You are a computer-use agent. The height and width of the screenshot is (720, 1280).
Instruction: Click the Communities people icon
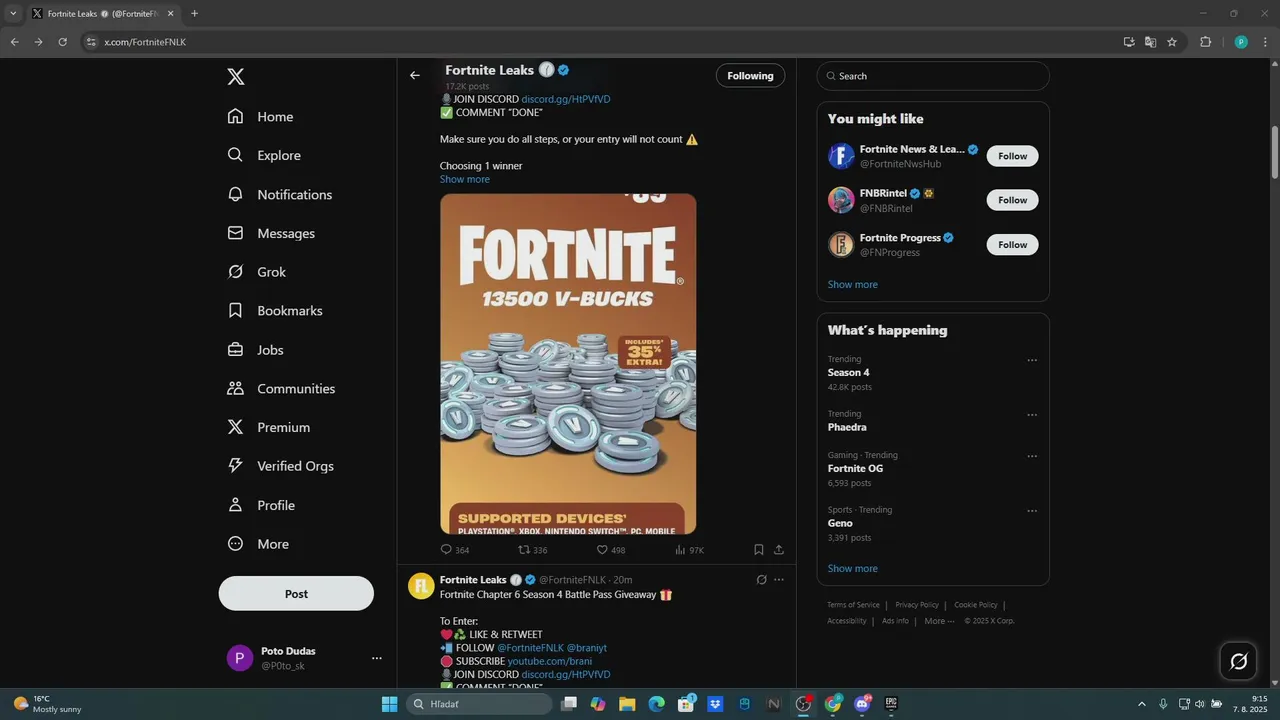click(x=235, y=388)
